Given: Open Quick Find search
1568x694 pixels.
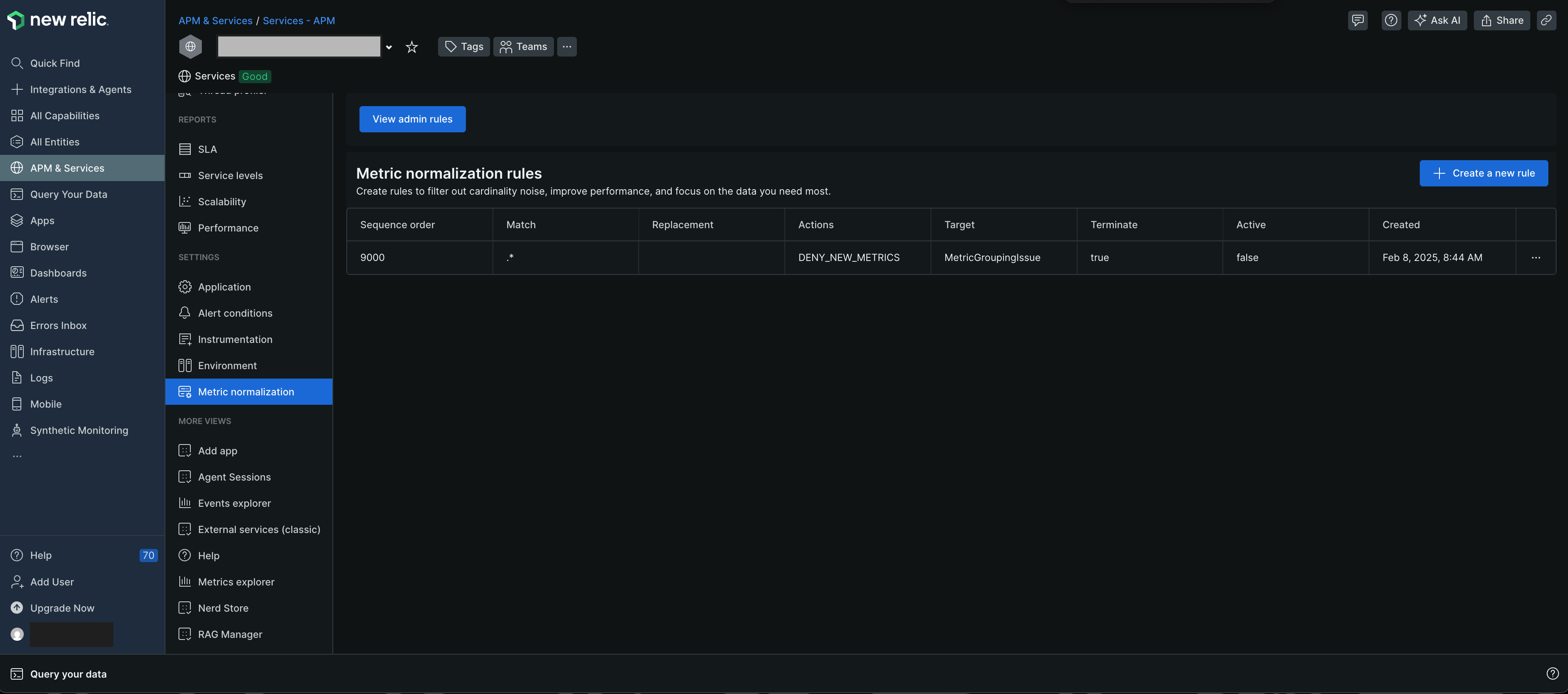Looking at the screenshot, I should click(x=54, y=64).
